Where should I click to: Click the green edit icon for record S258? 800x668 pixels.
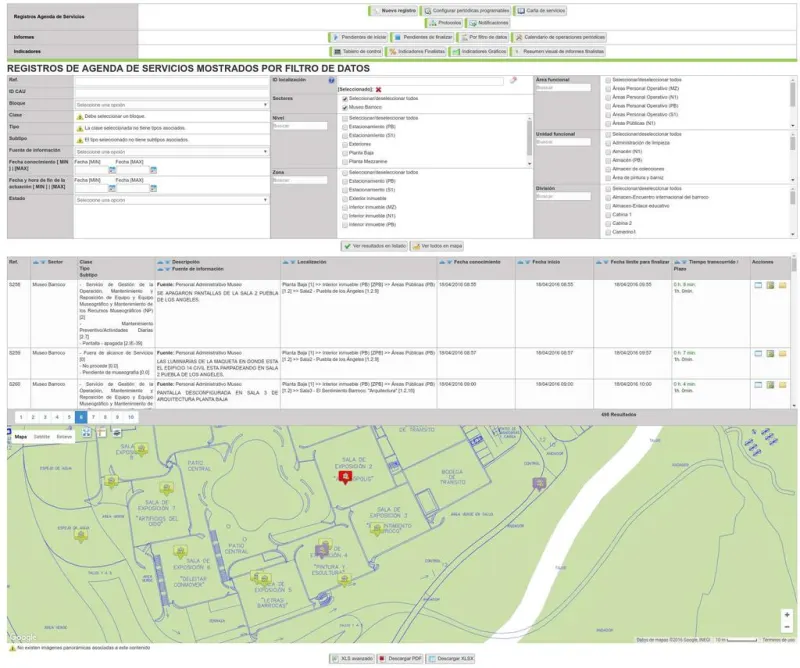[x=770, y=285]
